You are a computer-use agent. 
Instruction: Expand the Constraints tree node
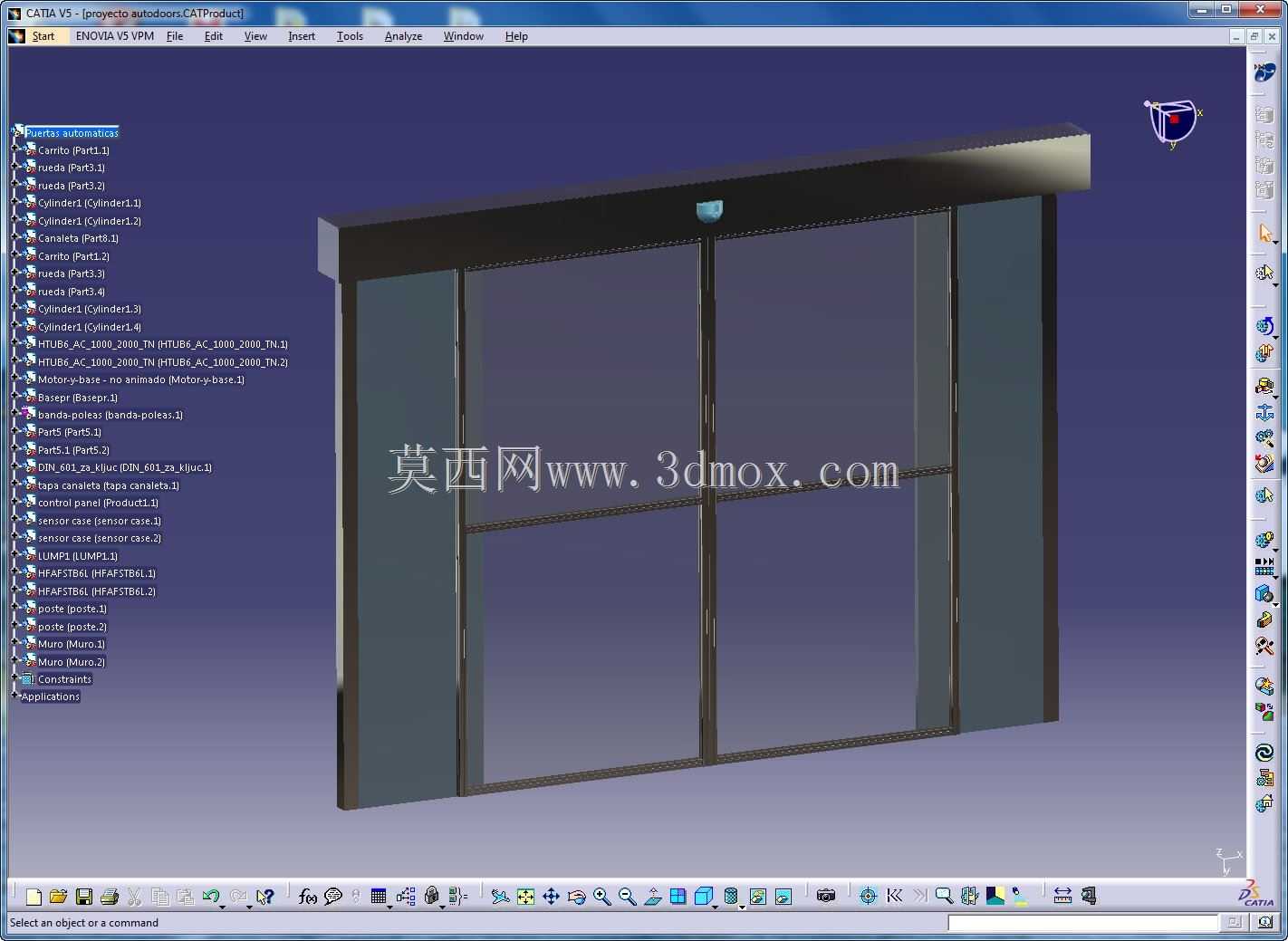[14, 678]
